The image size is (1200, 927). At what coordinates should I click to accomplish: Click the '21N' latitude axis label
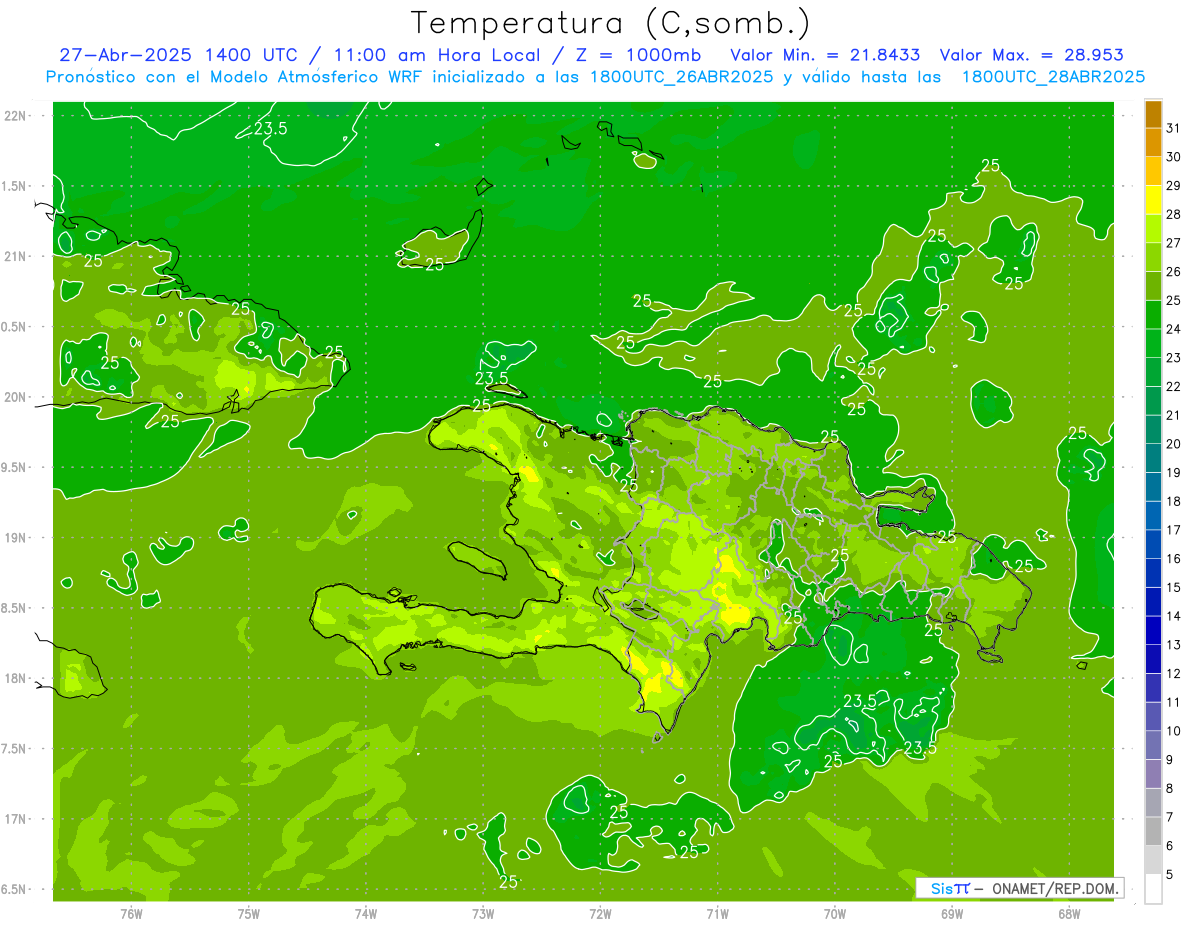pyautogui.click(x=15, y=256)
